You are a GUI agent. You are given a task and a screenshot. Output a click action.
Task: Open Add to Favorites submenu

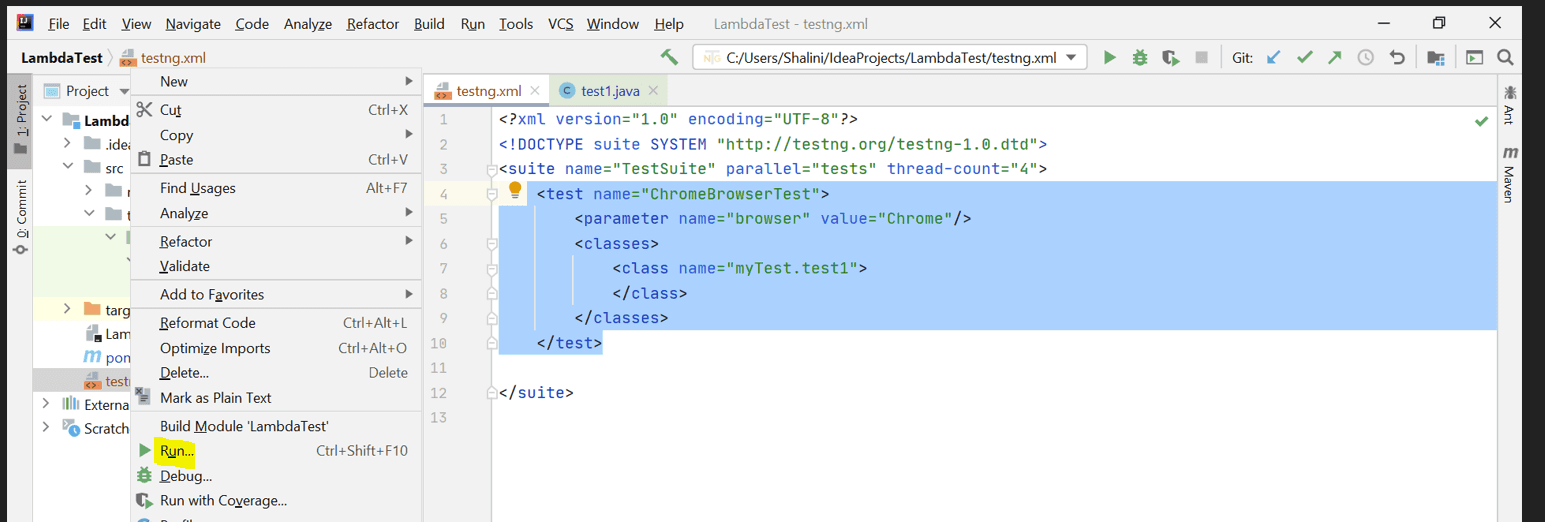[x=276, y=294]
